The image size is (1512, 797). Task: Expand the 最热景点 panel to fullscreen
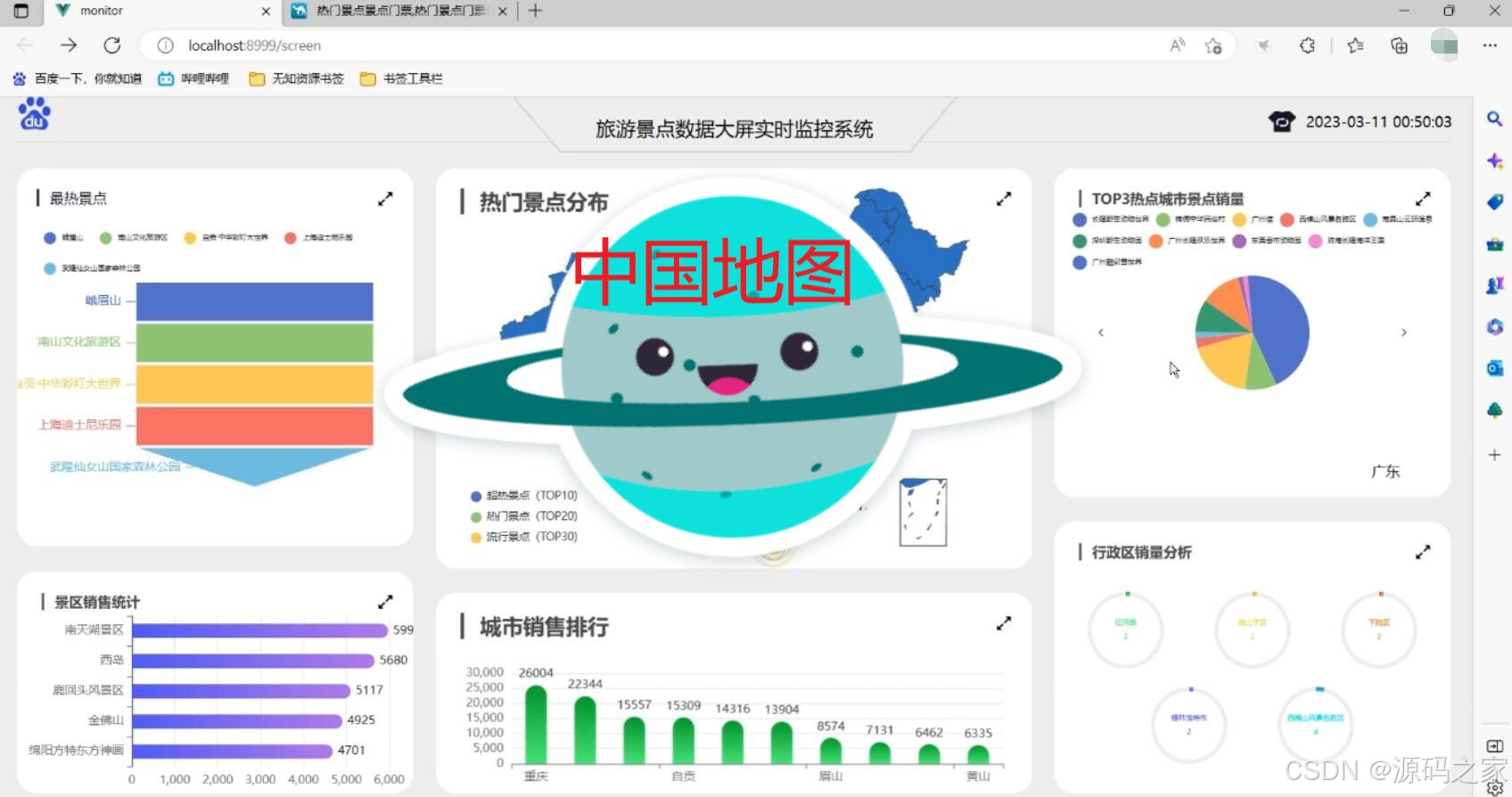pos(385,199)
